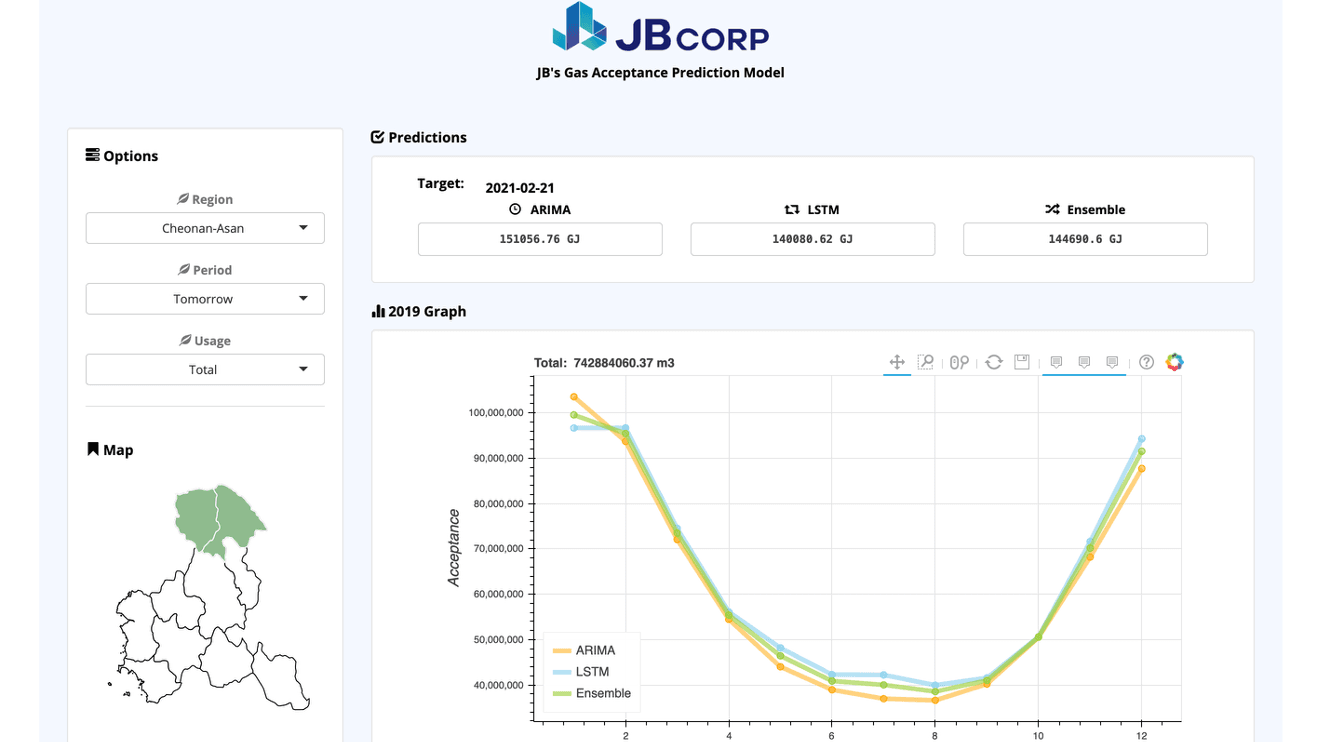Open the Usage dropdown set to Total

pos(205,370)
